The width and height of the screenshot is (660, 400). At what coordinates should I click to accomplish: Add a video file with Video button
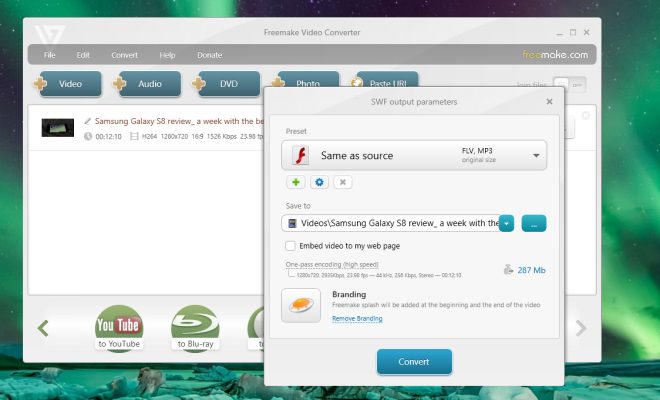(68, 84)
